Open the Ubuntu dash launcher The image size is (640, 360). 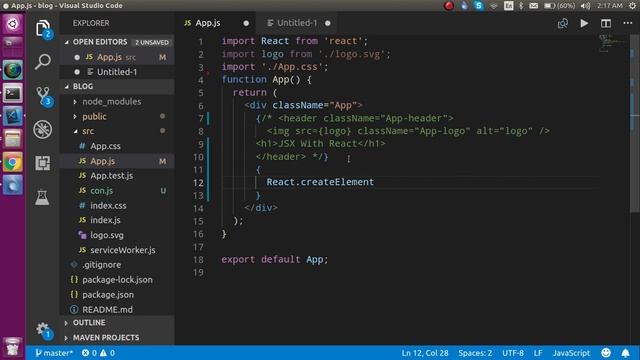(x=12, y=24)
